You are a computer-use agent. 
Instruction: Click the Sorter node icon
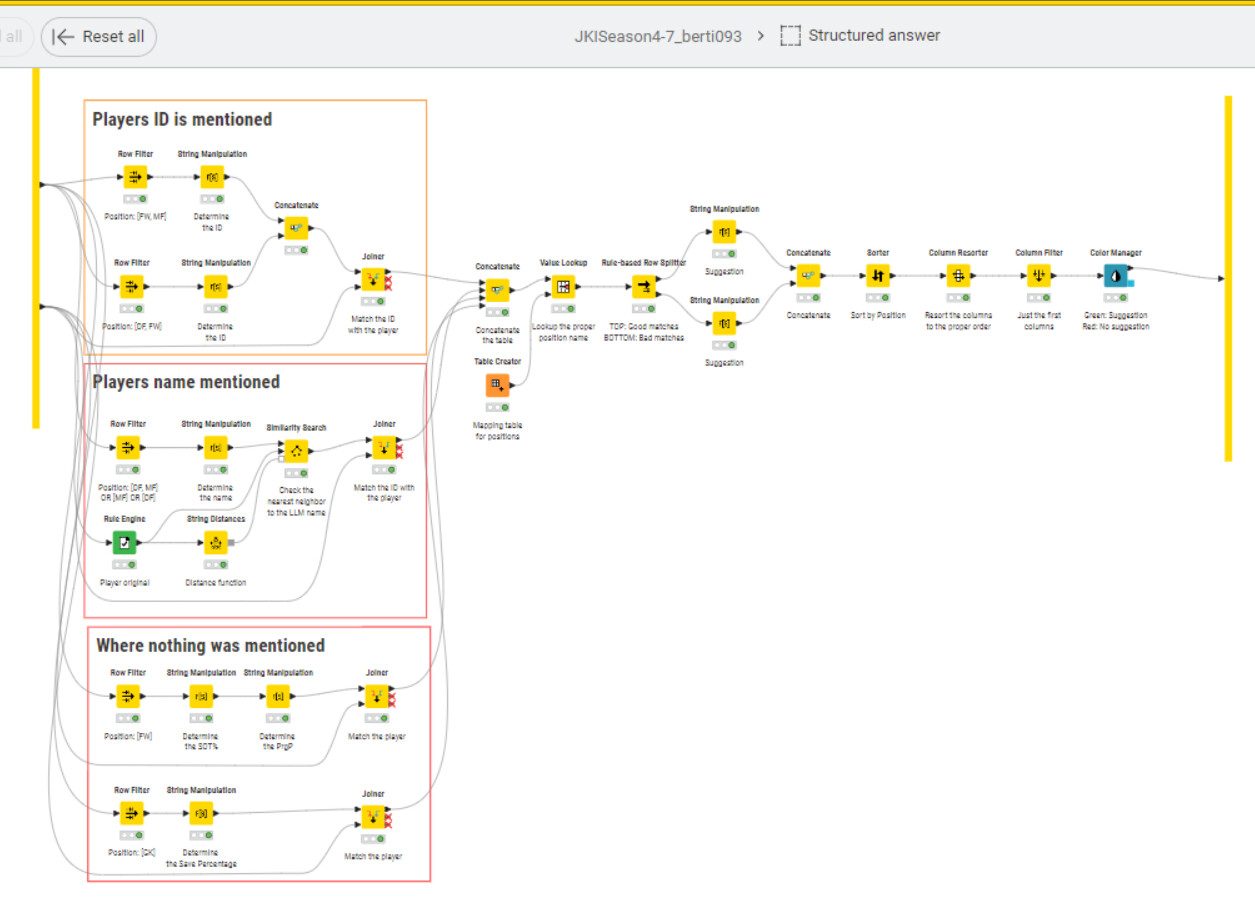pyautogui.click(x=877, y=275)
